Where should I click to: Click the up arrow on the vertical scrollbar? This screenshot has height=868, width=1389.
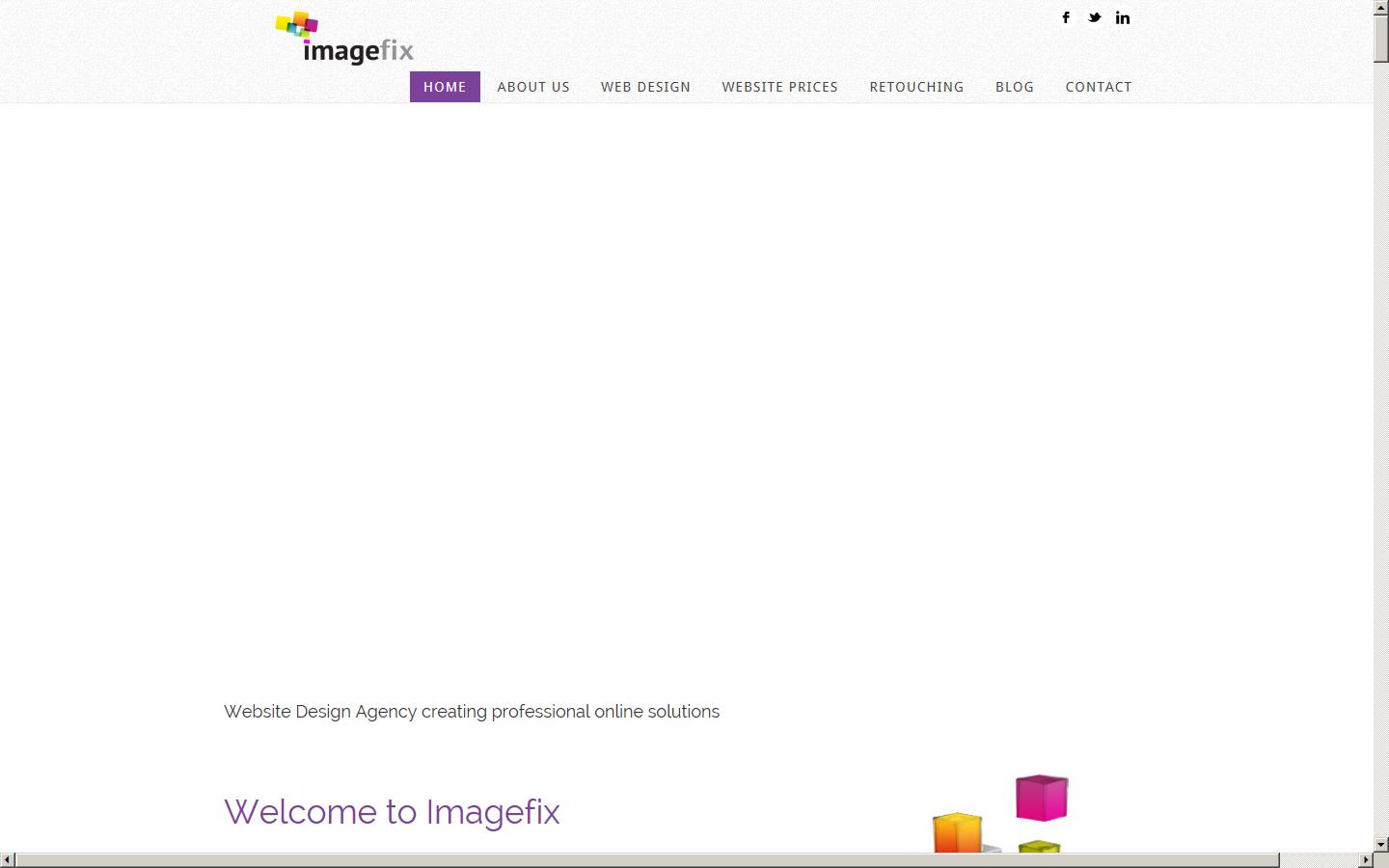click(x=1381, y=8)
